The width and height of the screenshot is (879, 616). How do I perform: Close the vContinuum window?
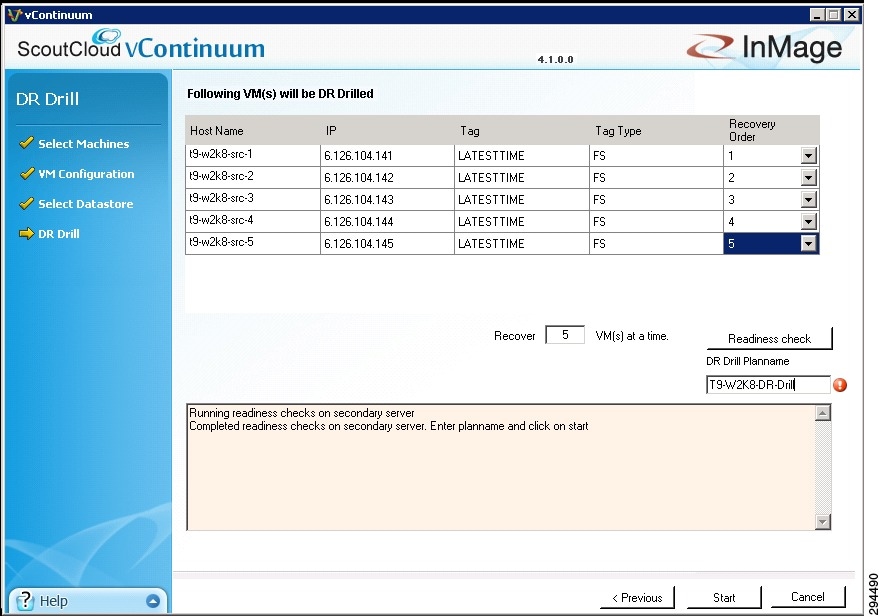click(x=852, y=15)
